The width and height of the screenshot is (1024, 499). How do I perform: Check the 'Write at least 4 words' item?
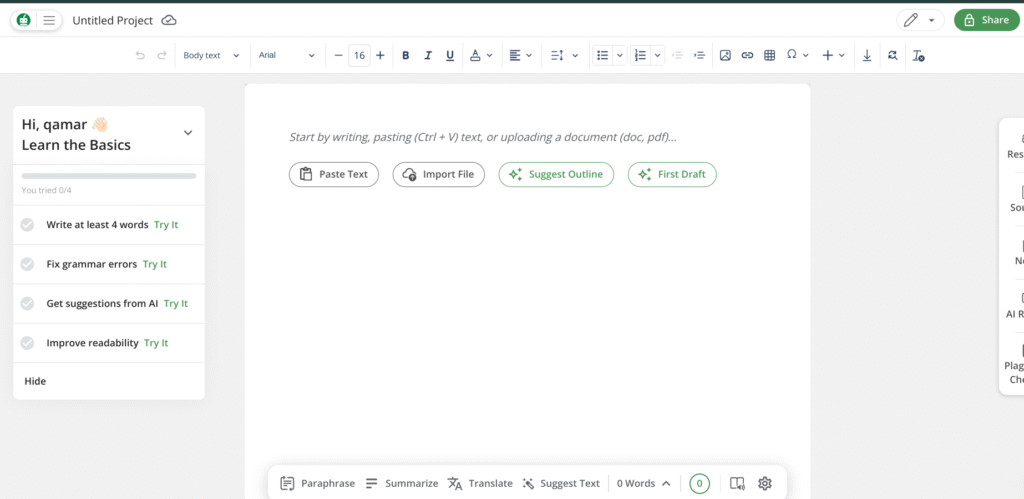[x=28, y=225]
